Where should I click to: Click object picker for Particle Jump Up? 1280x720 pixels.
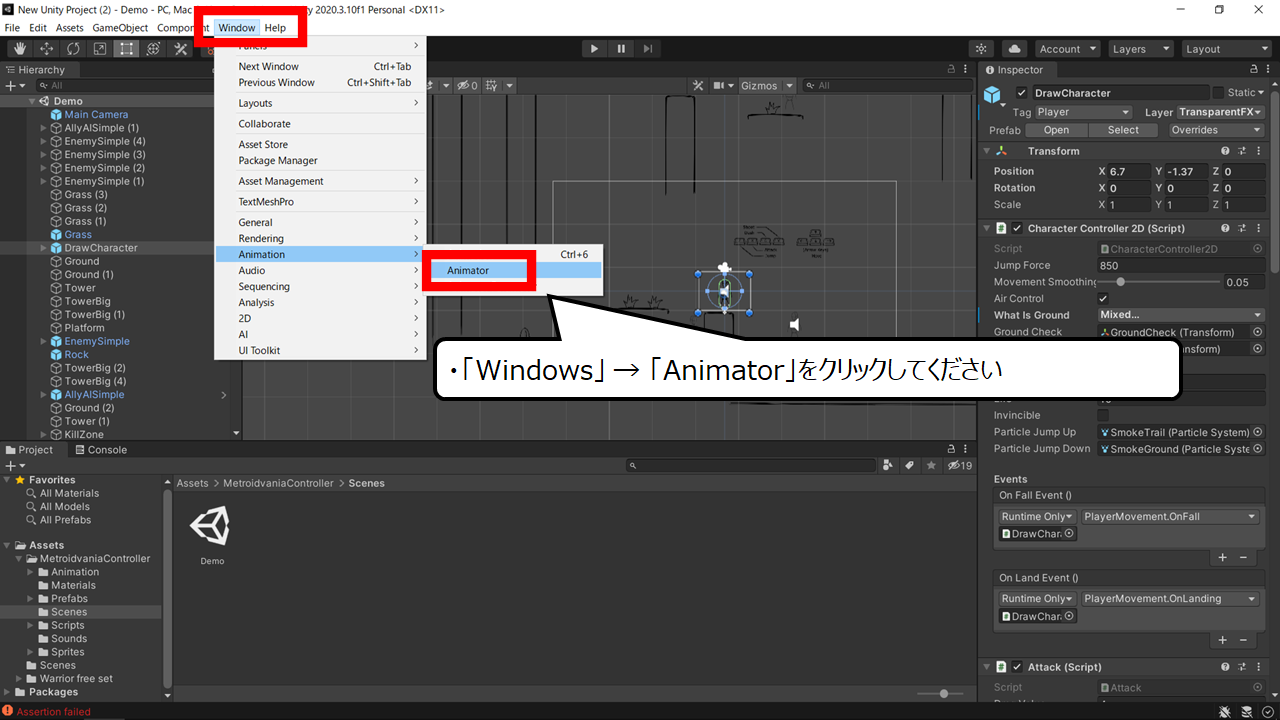click(1257, 432)
